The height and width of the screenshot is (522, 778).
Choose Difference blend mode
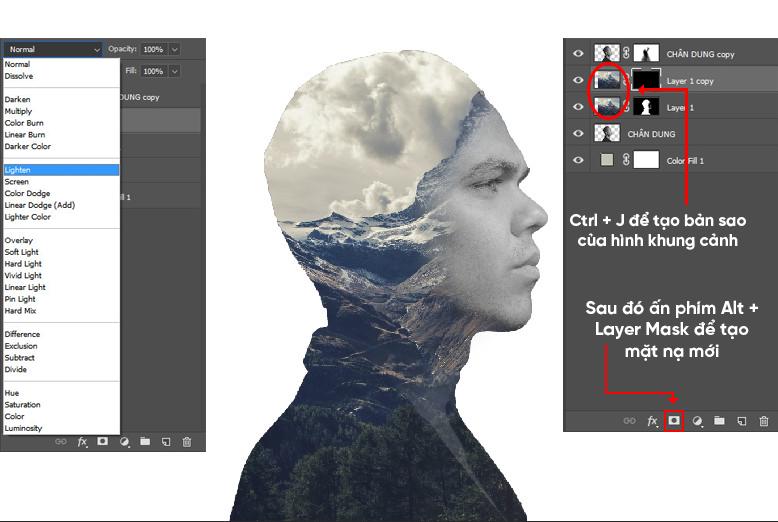(x=61, y=334)
